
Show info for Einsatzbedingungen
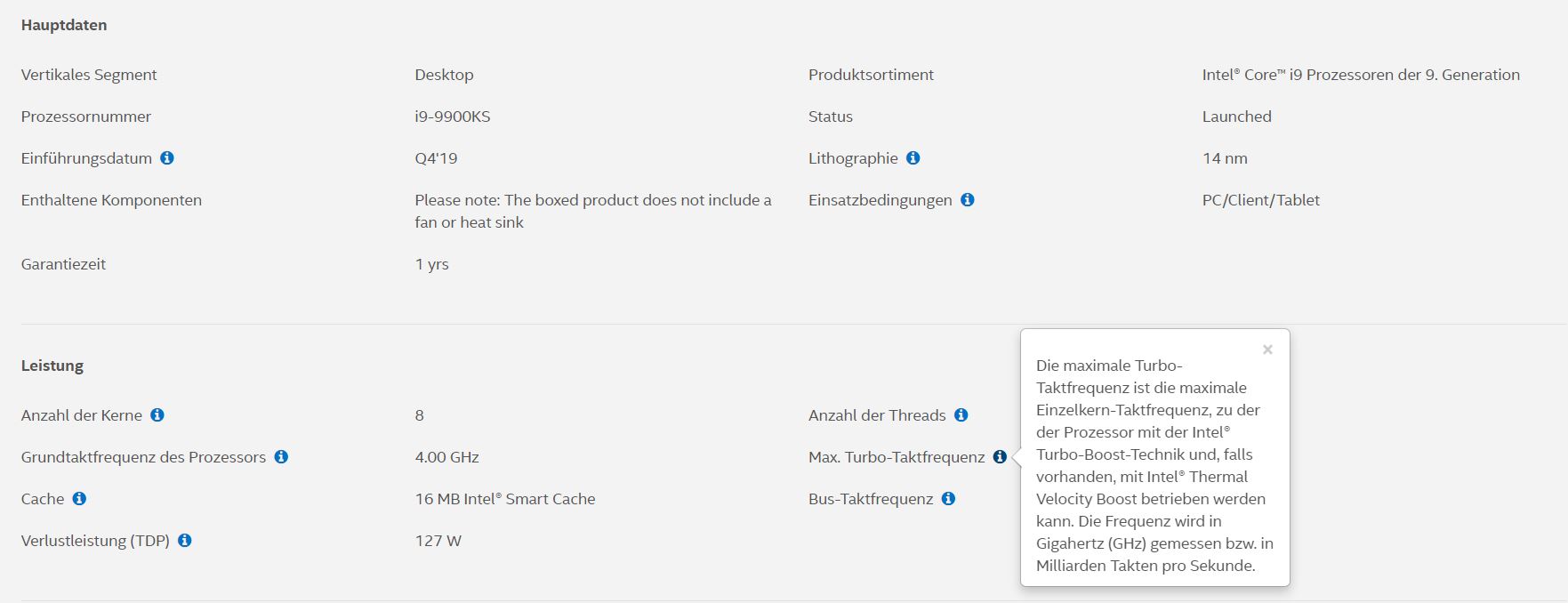pos(968,200)
